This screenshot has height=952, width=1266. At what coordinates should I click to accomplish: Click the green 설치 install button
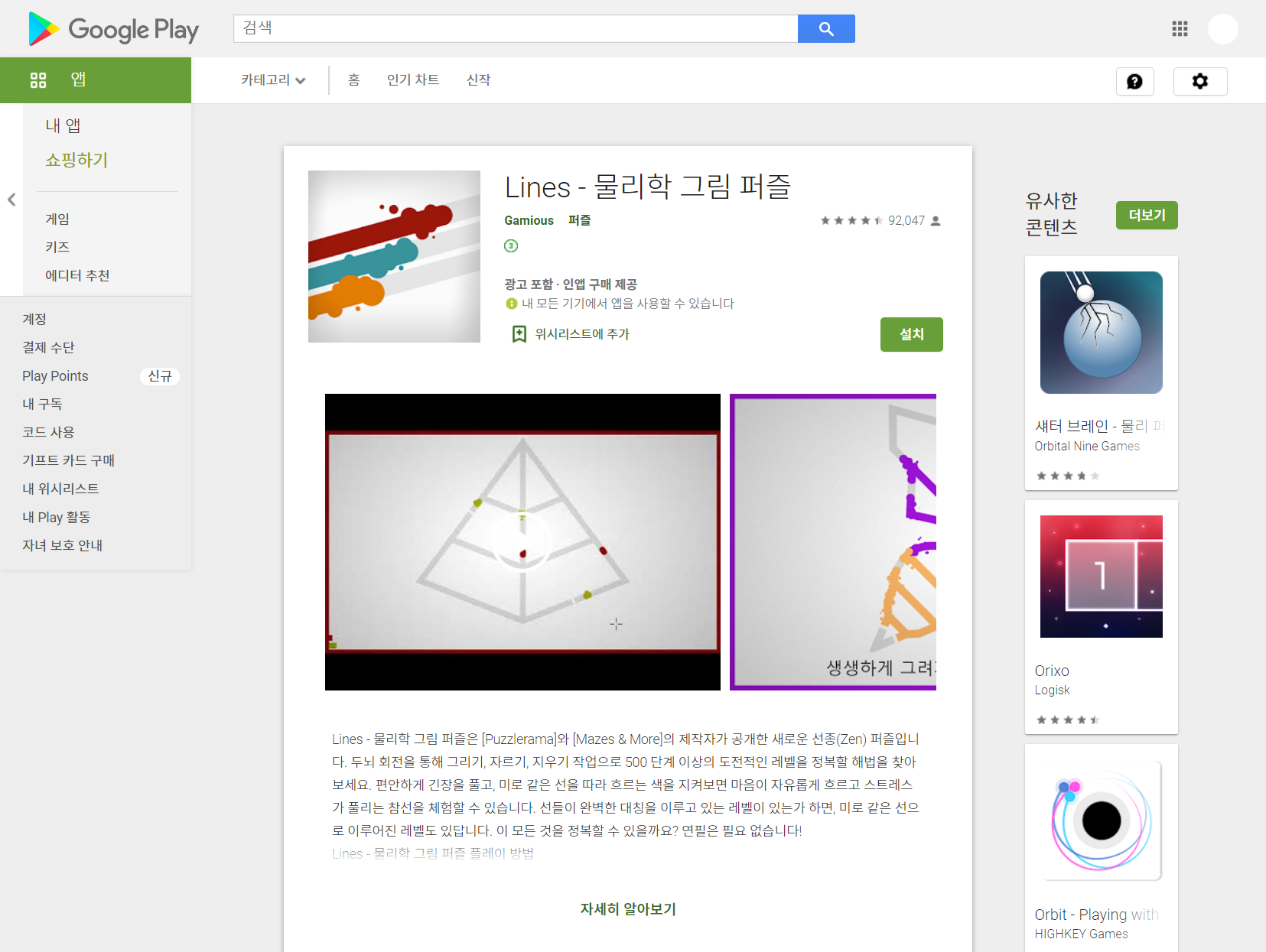[912, 334]
